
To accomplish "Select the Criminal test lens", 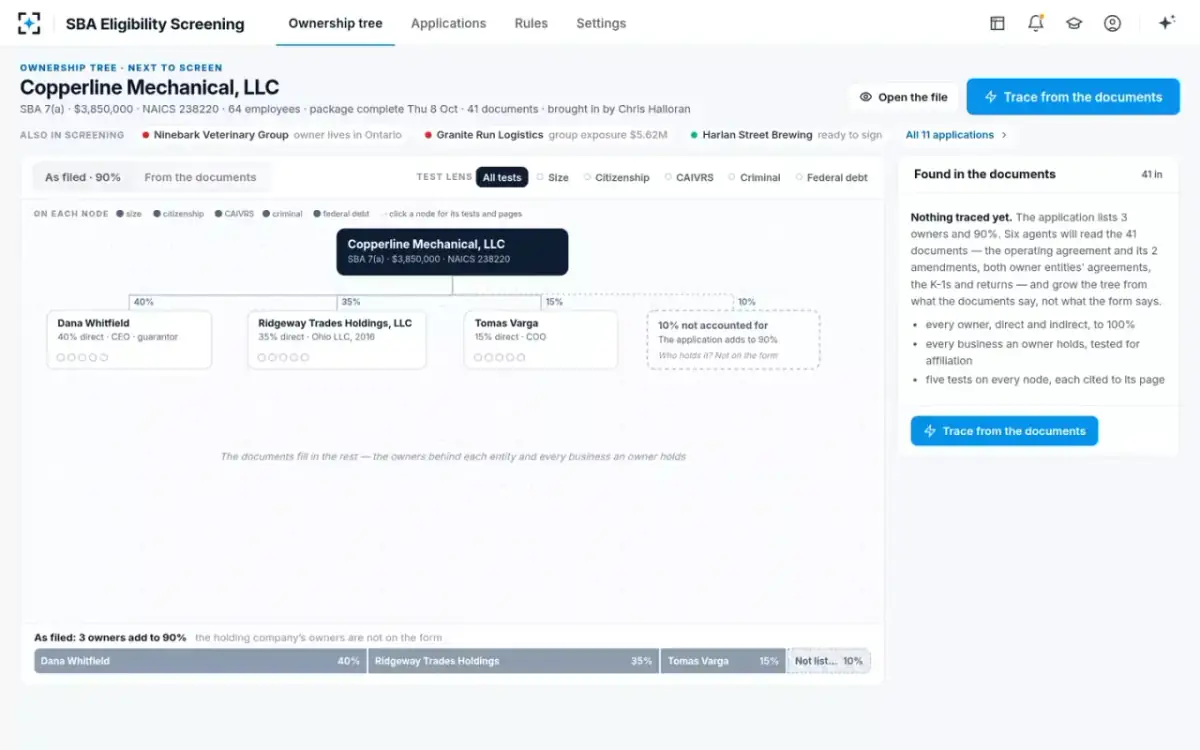I will click(754, 177).
